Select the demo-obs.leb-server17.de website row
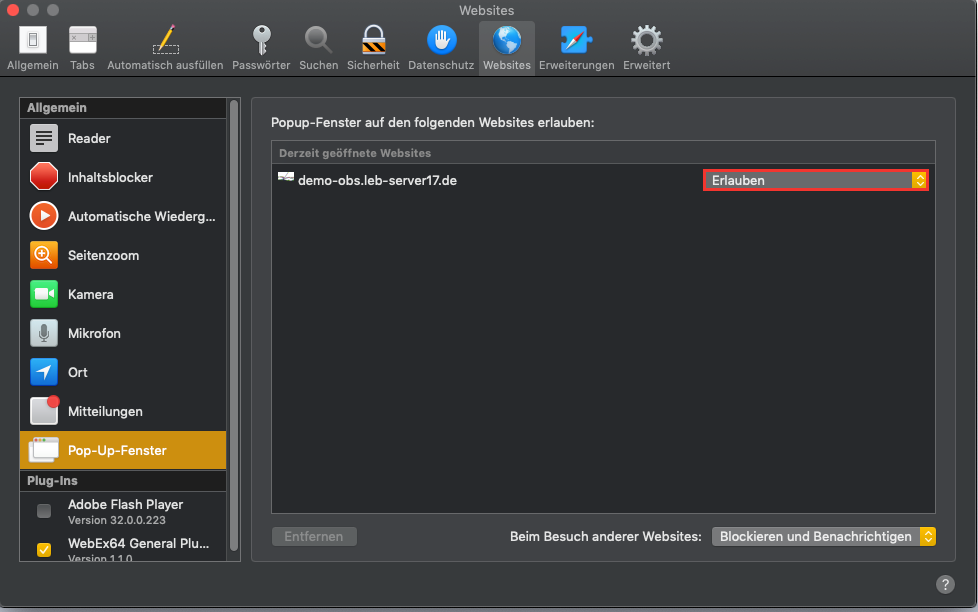This screenshot has width=978, height=612. point(480,180)
